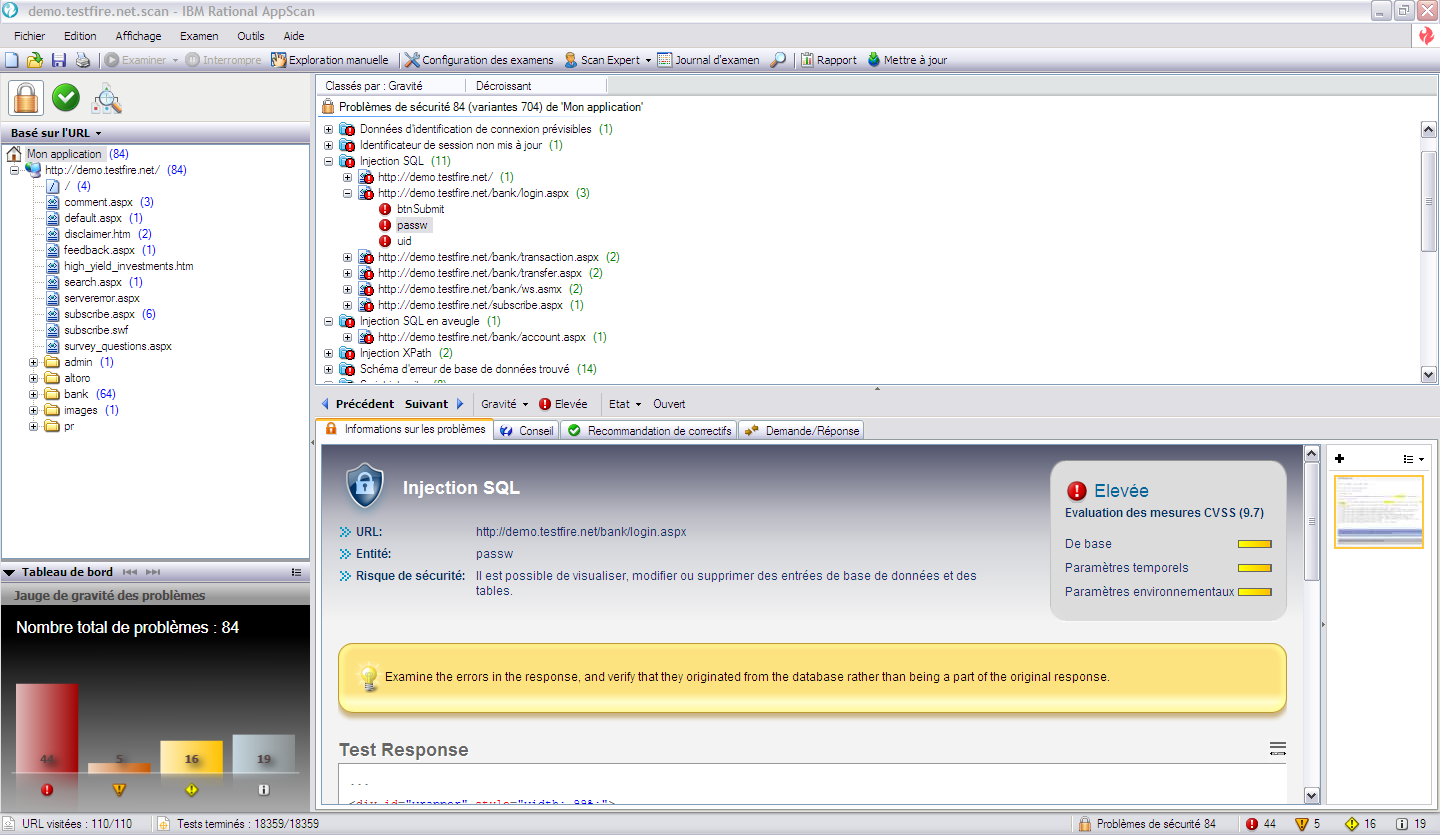Click the Mettre à jour update button
Viewport: 1440px width, 836px height.
pyautogui.click(x=906, y=60)
